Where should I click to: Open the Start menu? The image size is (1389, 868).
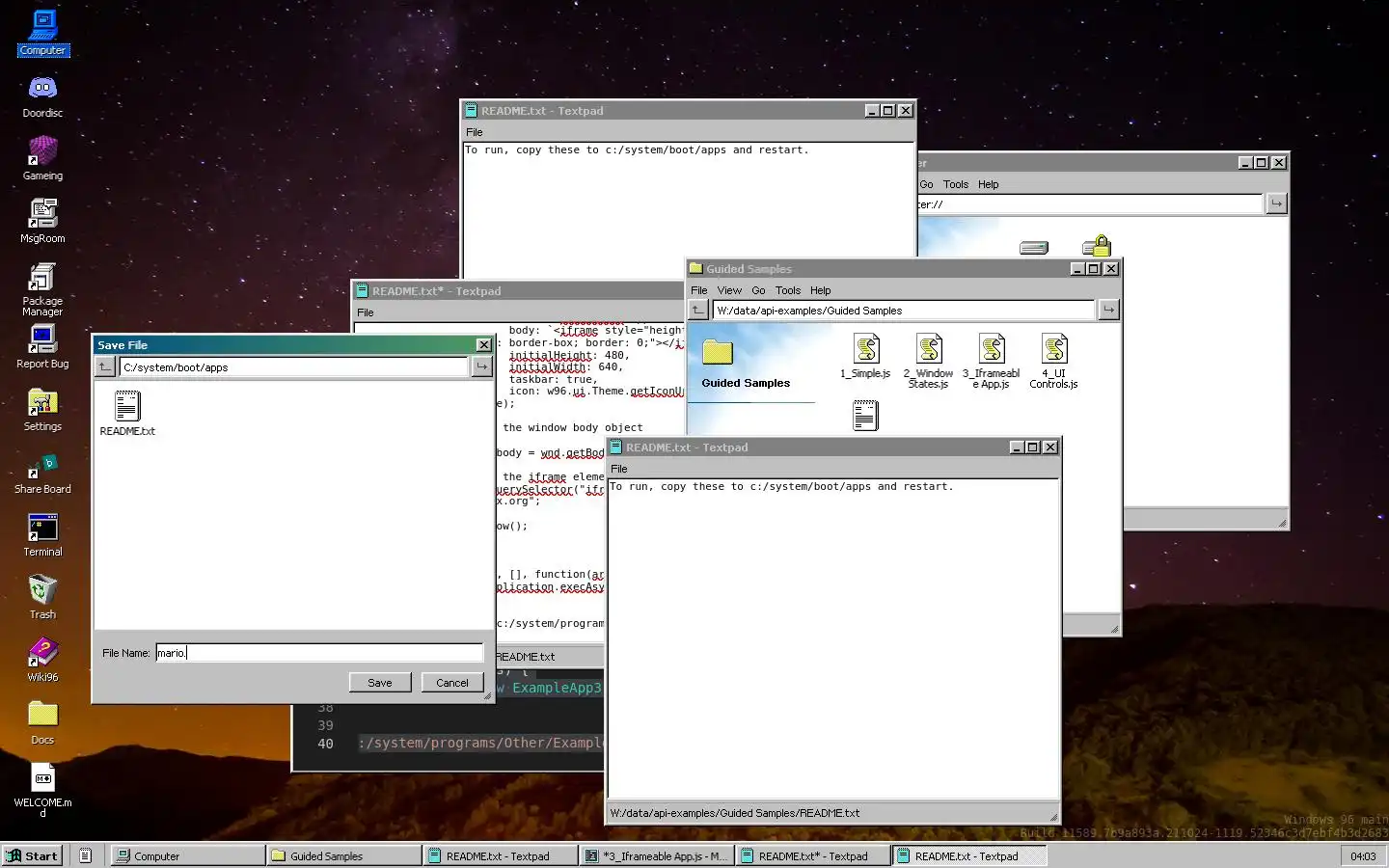point(33,855)
